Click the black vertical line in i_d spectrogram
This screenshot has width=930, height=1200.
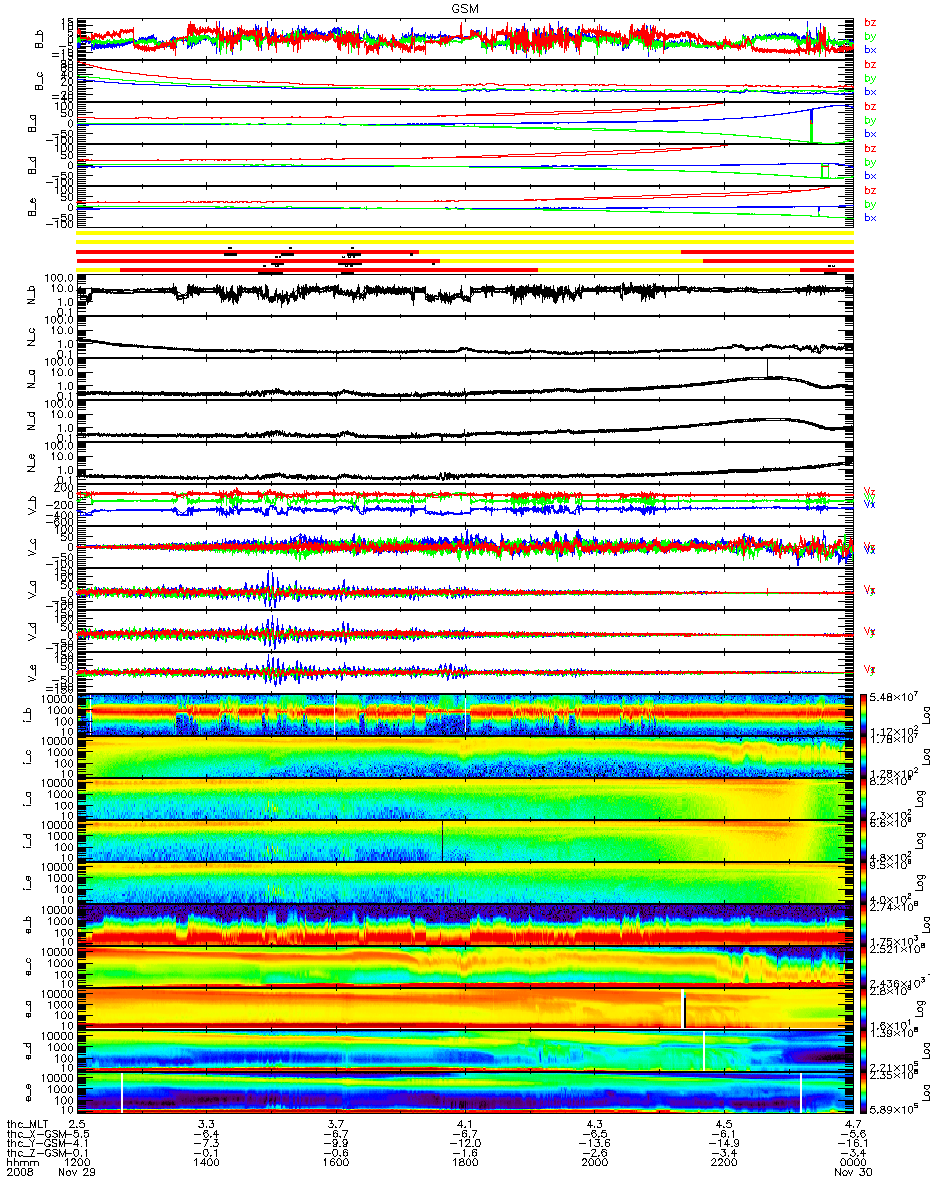click(x=442, y=841)
